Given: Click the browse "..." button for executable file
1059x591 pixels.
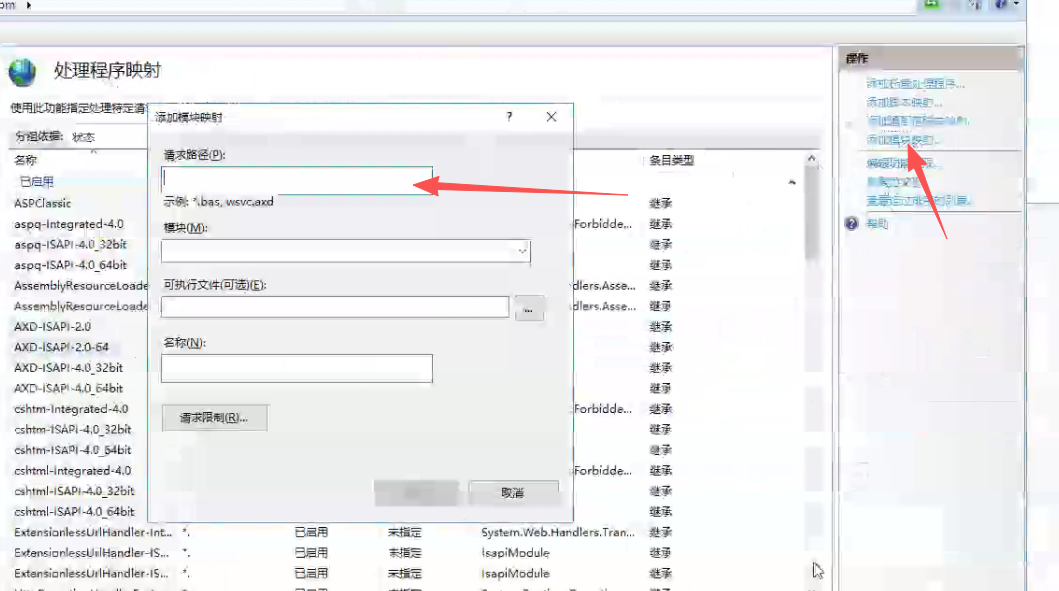Looking at the screenshot, I should (x=530, y=308).
